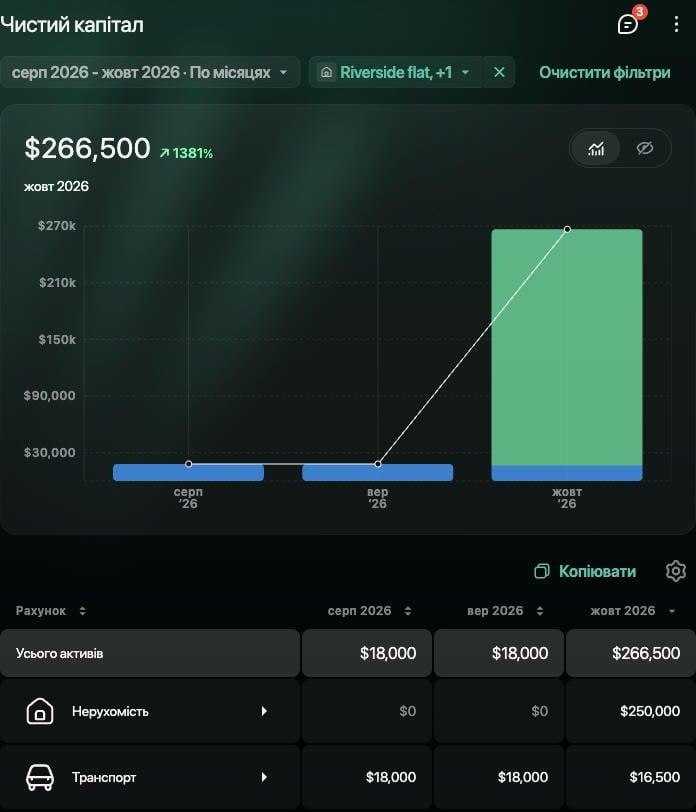Switch to chart view toggle

pyautogui.click(x=596, y=149)
